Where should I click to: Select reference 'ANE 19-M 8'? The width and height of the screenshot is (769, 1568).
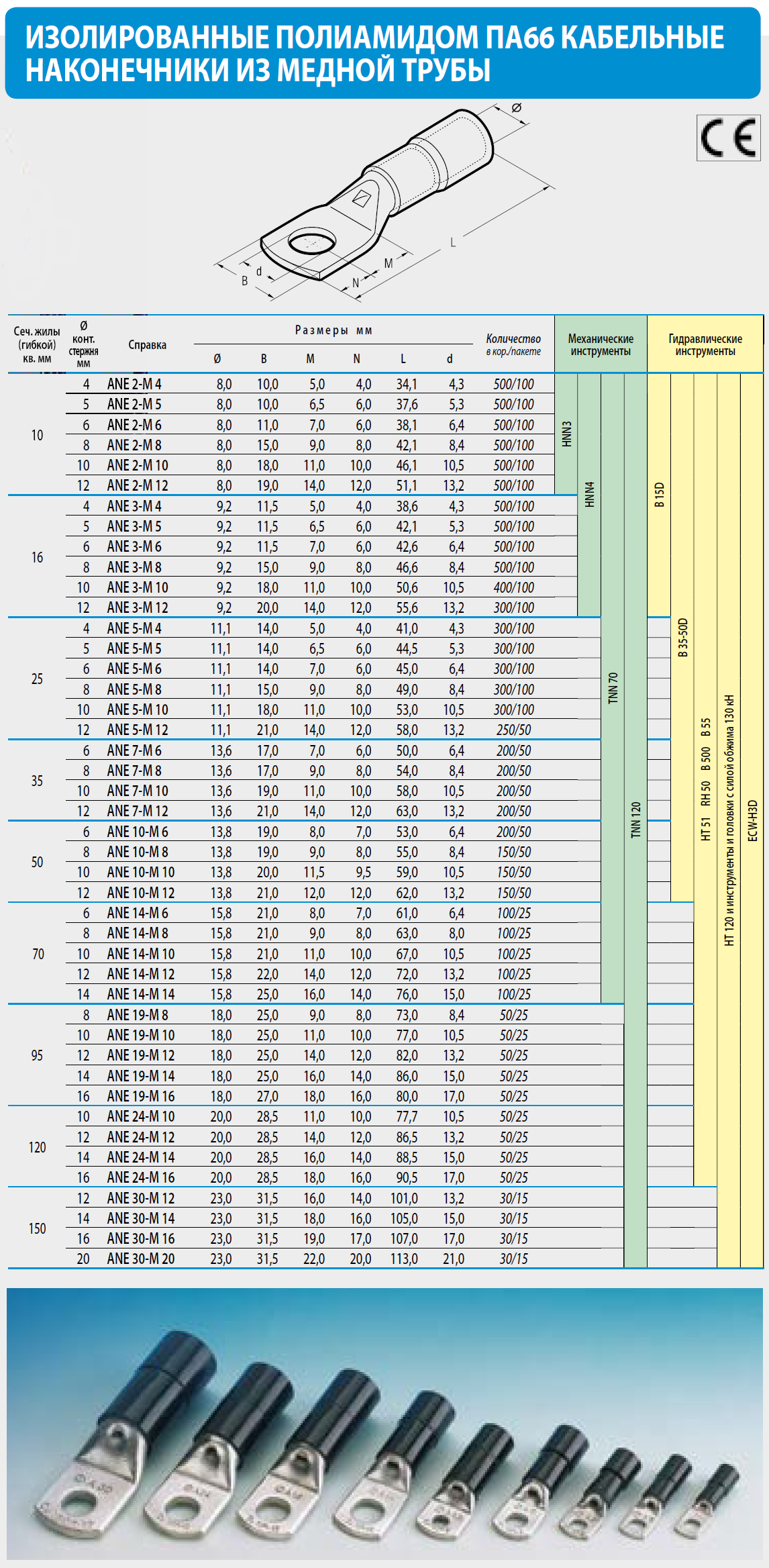click(138, 1015)
